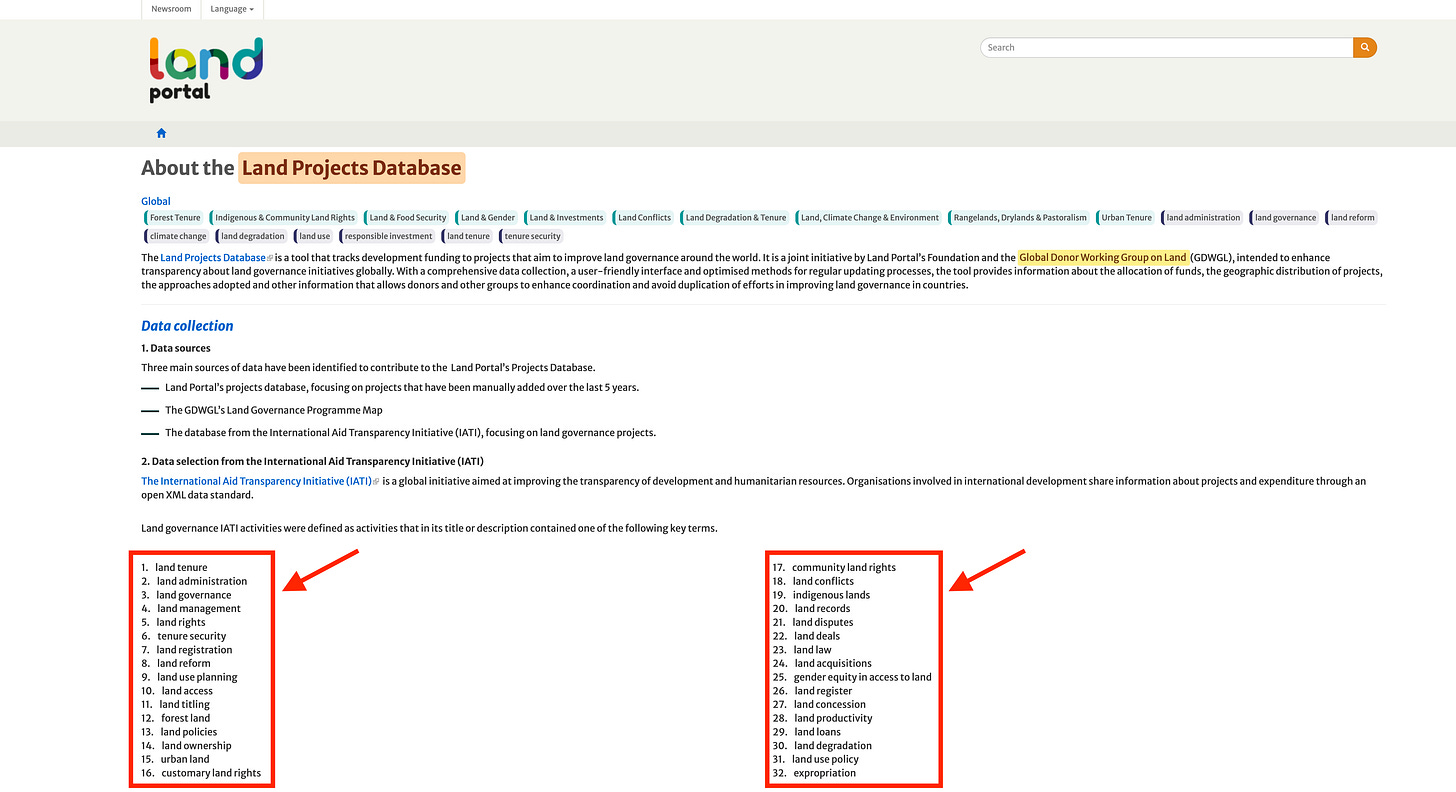Click the 'land acquisitions' key term
Image resolution: width=1456 pixels, height=792 pixels.
pos(833,663)
